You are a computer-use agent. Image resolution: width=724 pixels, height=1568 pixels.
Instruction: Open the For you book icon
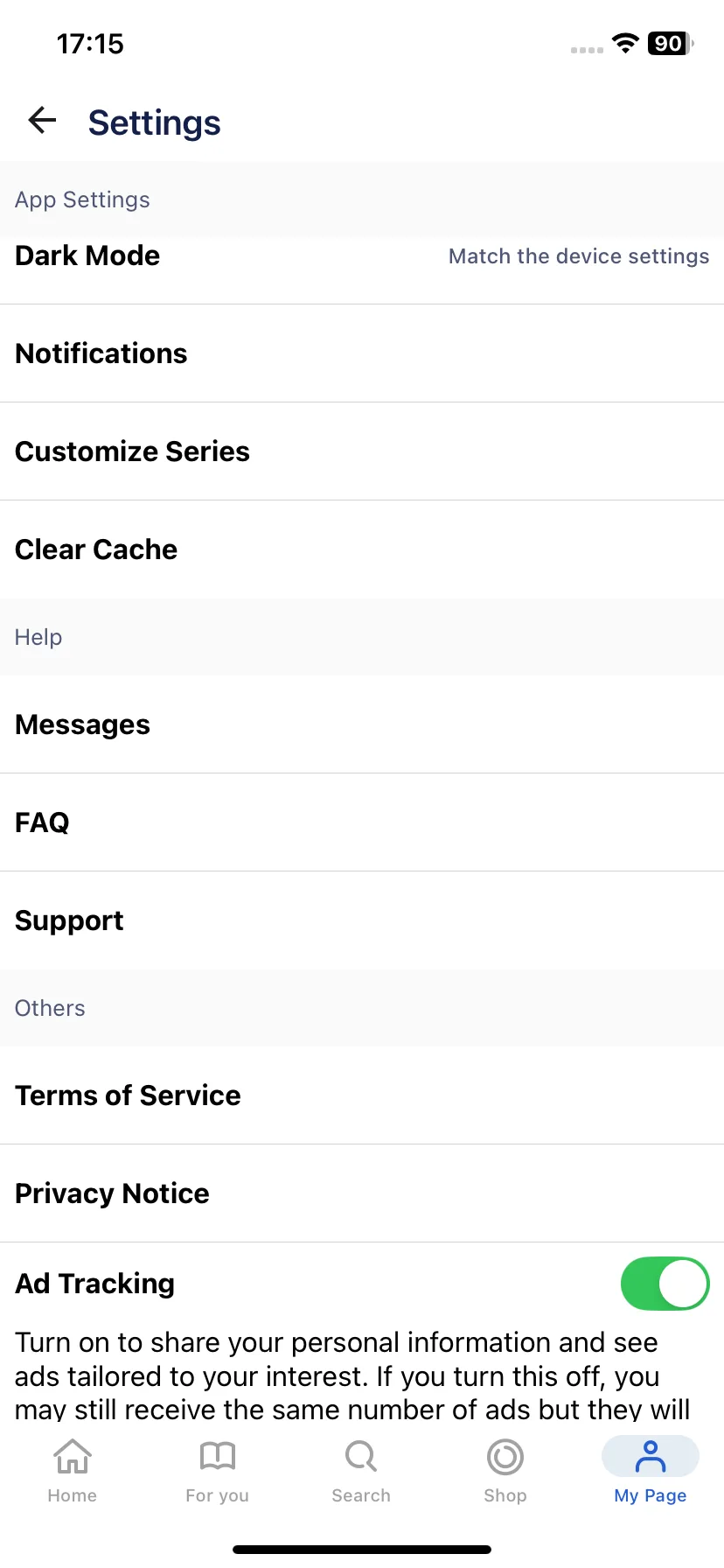pos(218,1457)
